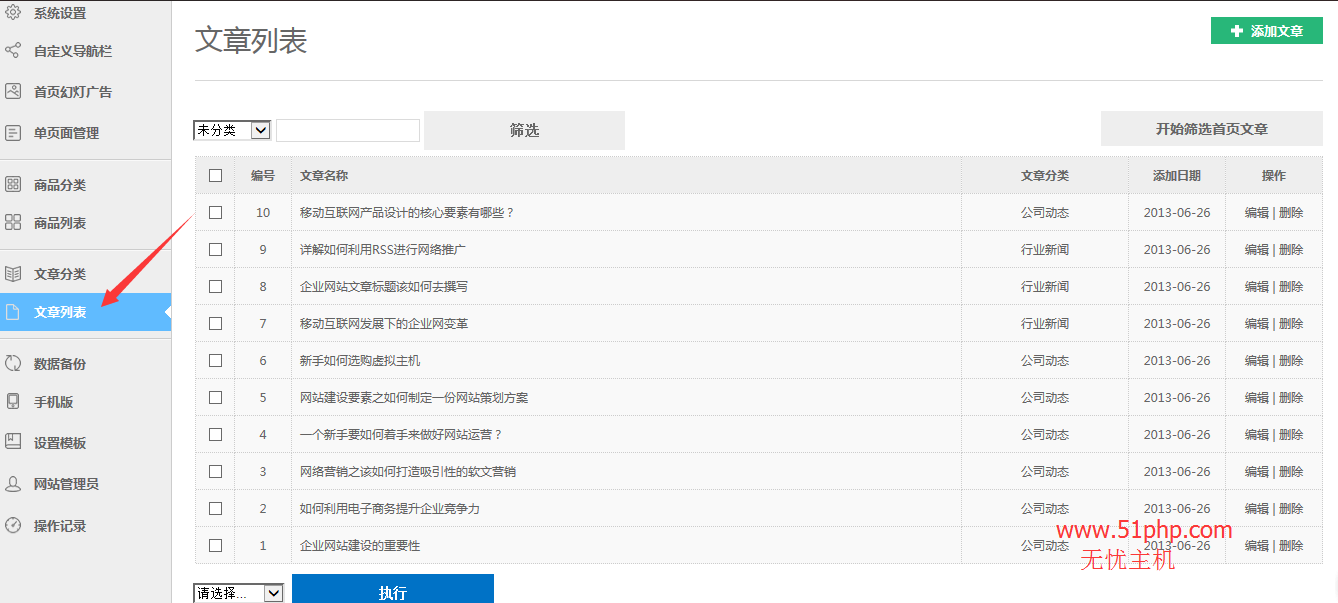Click the 商品列表 squares icon
The height and width of the screenshot is (603, 1338).
click(13, 222)
